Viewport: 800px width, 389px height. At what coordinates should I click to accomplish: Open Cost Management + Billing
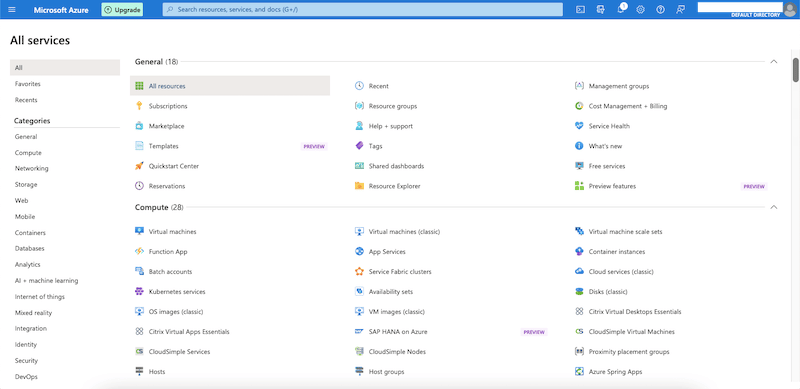[628, 106]
